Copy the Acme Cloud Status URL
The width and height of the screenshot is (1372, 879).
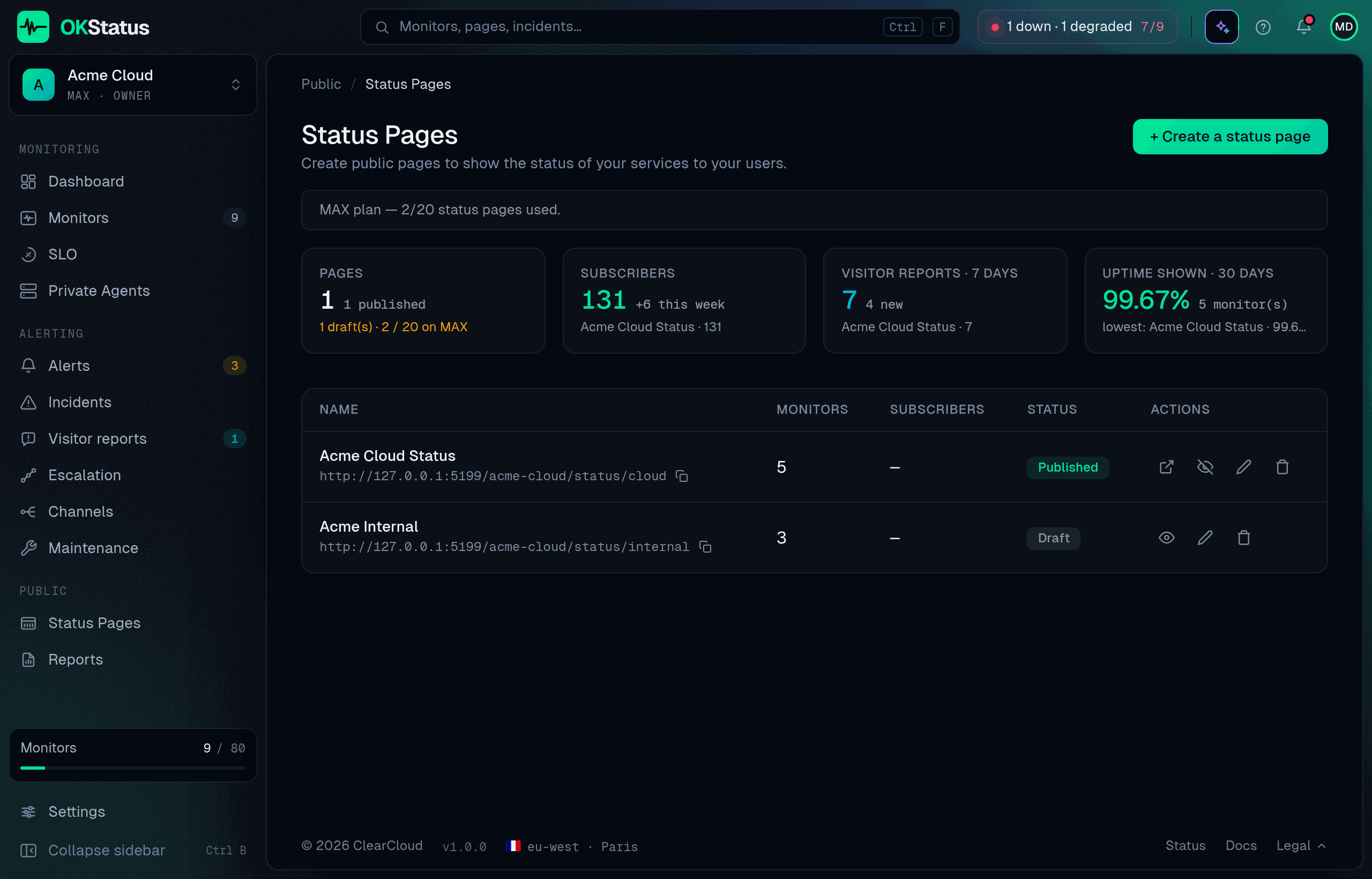(x=681, y=476)
